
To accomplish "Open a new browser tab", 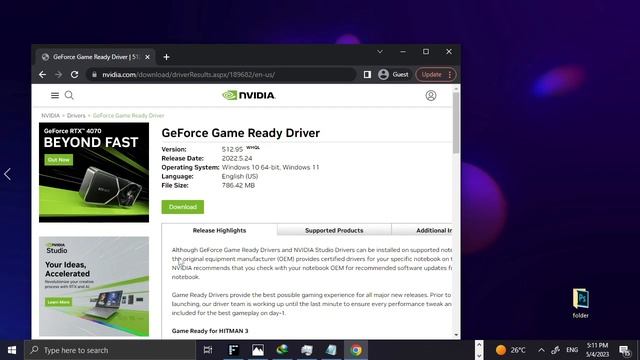I will coord(166,57).
